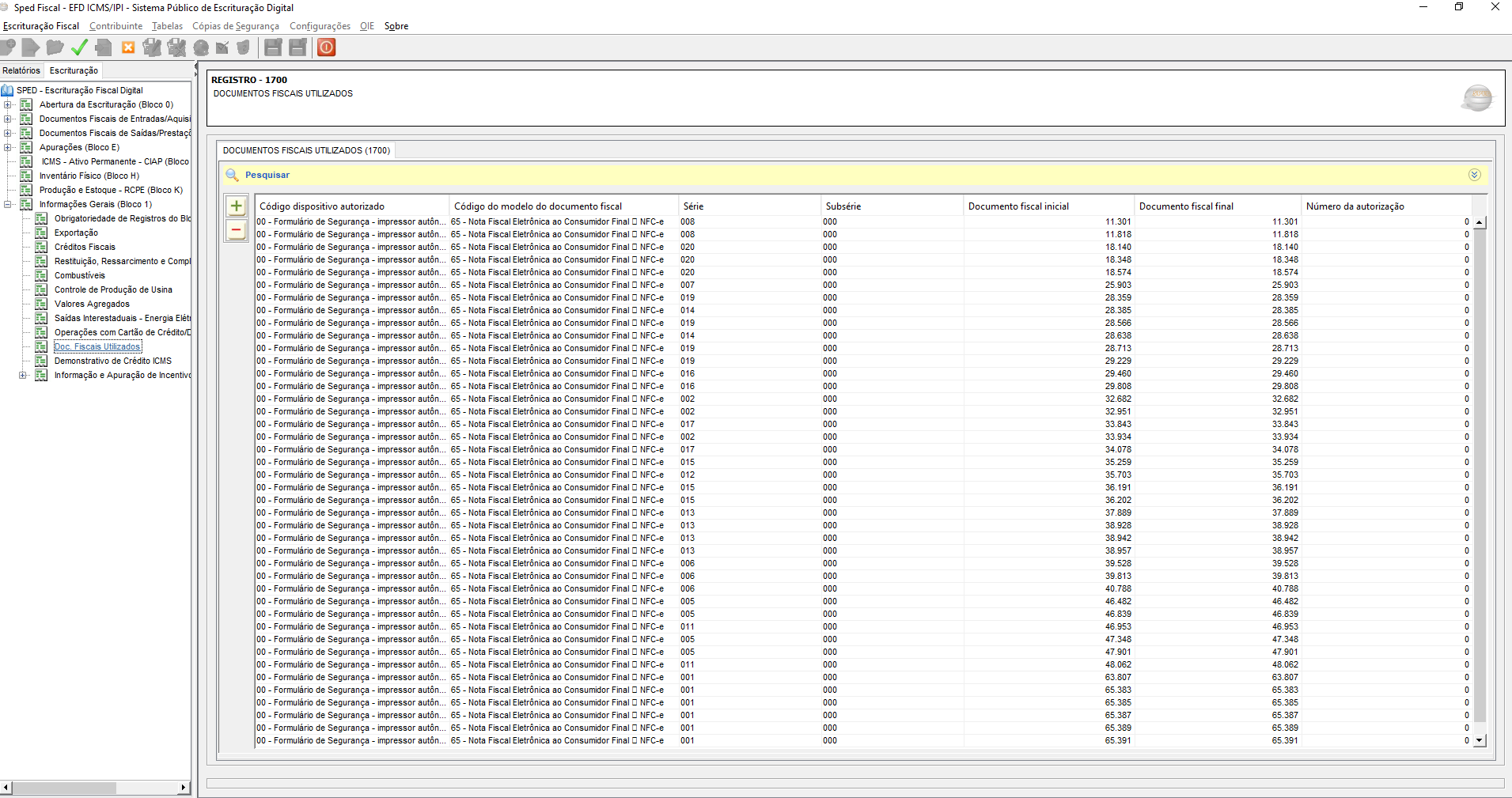This screenshot has width=1512, height=798.
Task: Collapse Informações Gerais (Bloco 1) node
Action: click(8, 204)
